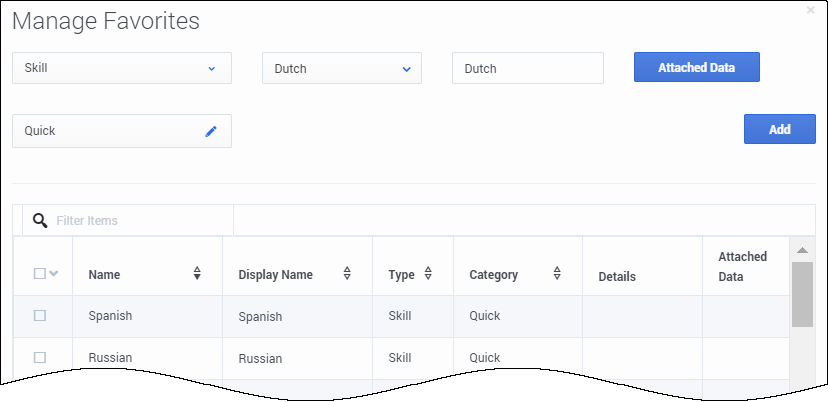
Task: Select Spanish in the Name column
Action: (x=110, y=316)
